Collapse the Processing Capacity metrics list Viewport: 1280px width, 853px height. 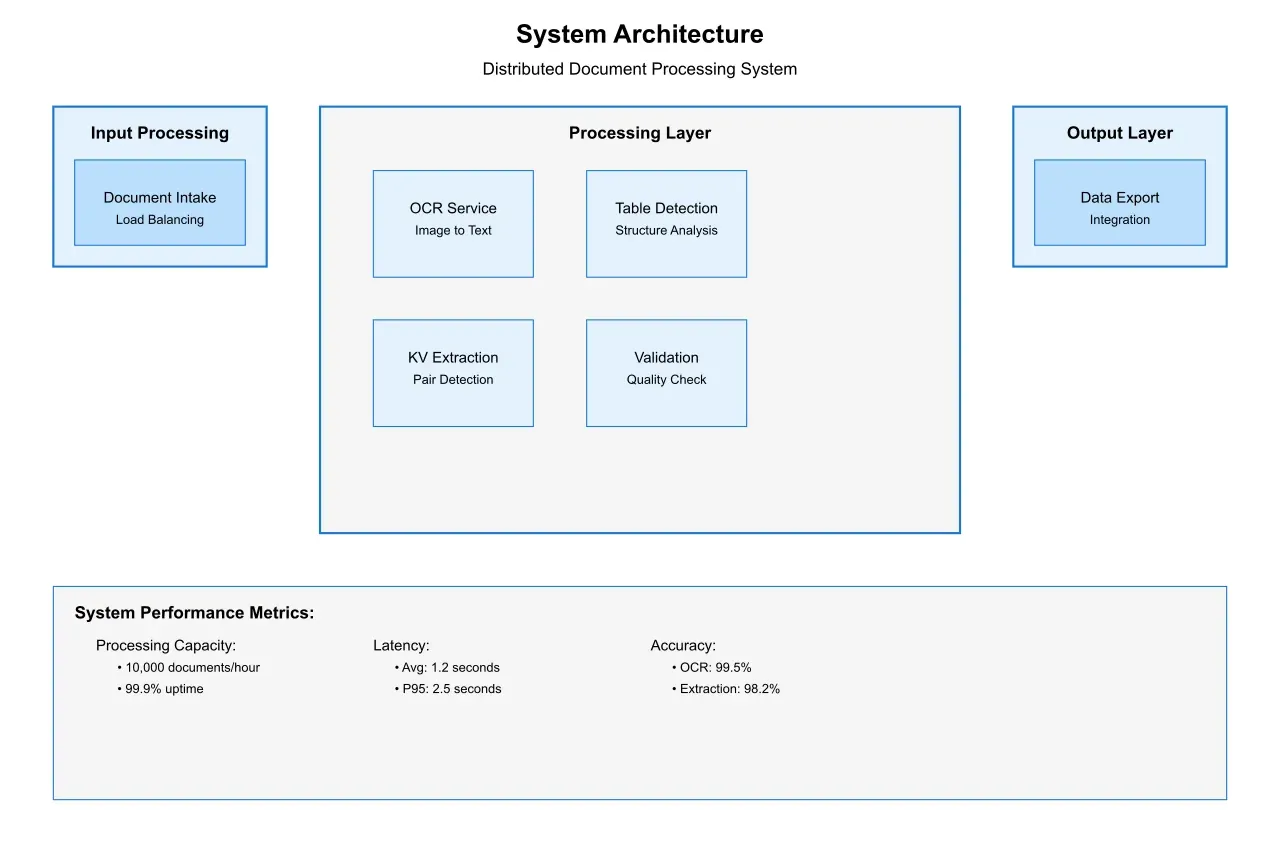tap(166, 645)
